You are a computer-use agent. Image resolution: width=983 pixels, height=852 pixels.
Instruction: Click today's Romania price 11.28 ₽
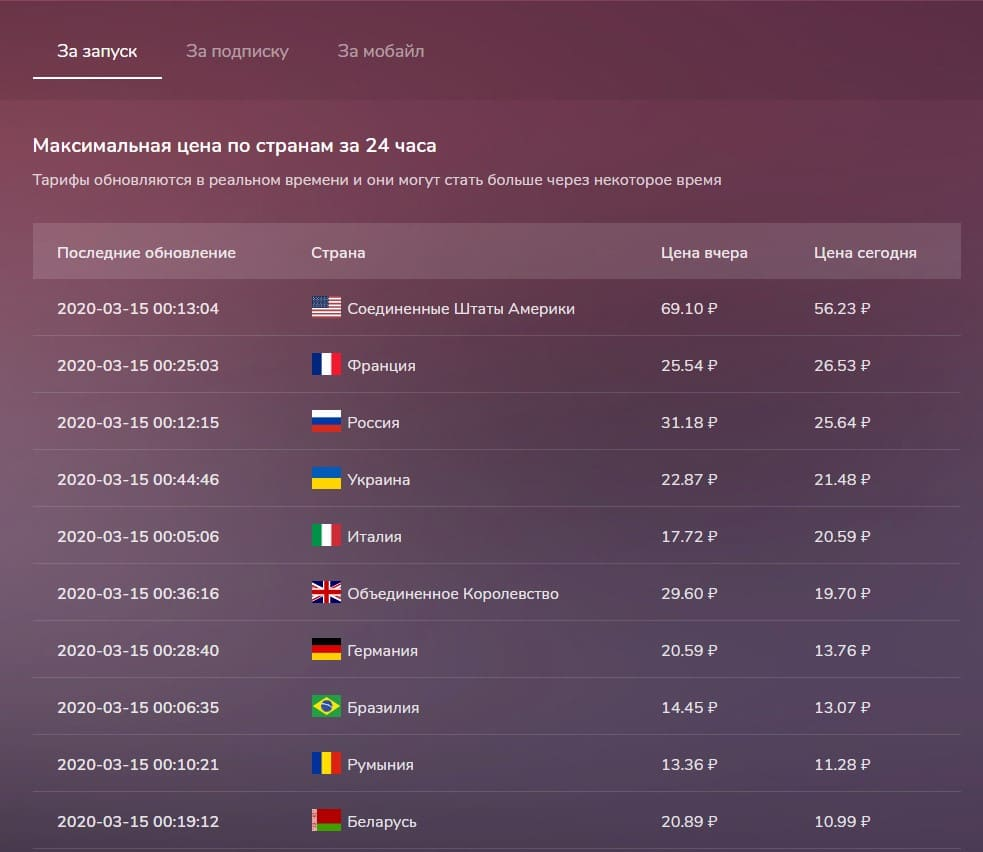point(842,765)
